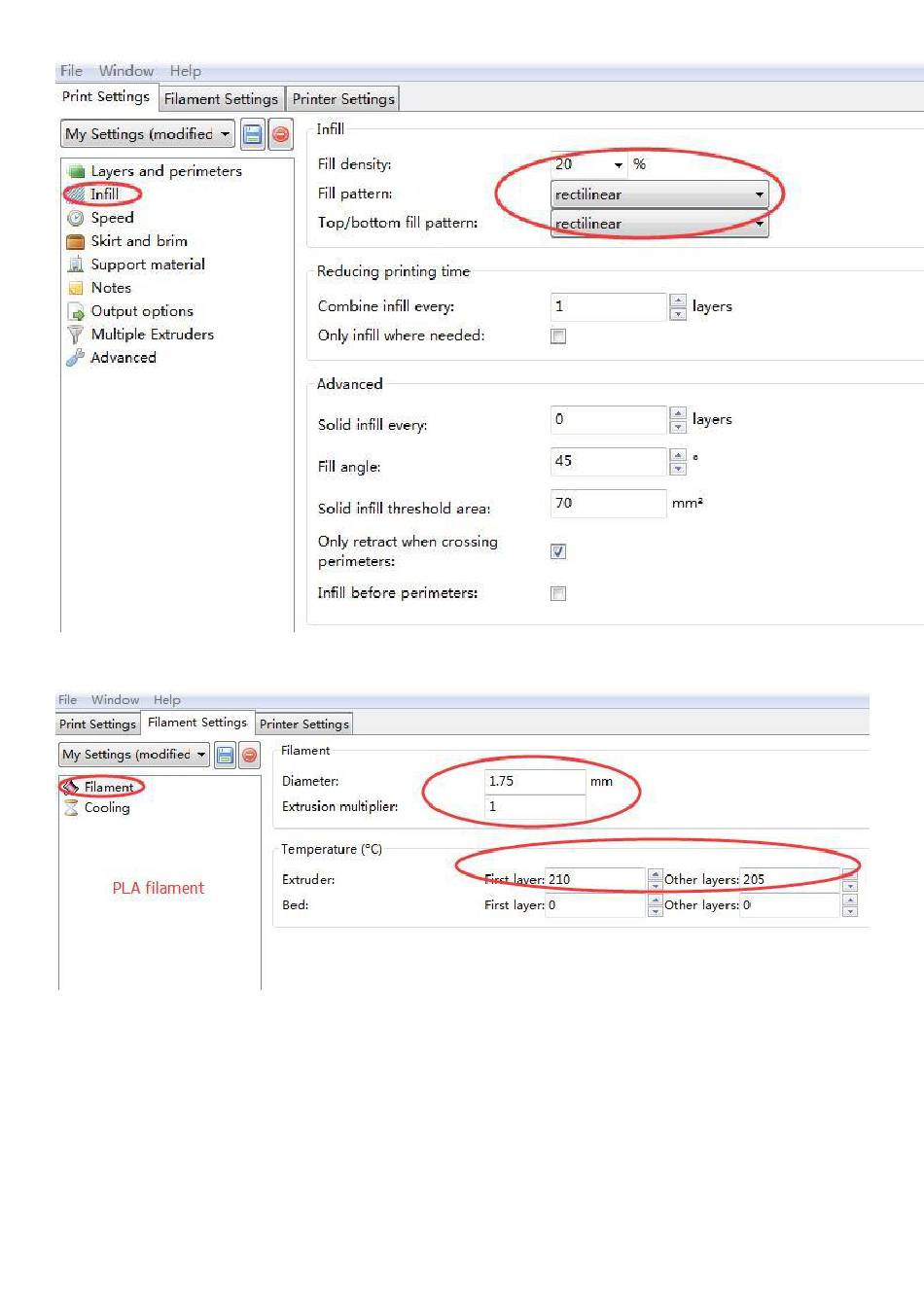Click the save preset disk icon in Print Settings
Viewport: 924px width, 1306px height.
tap(253, 135)
